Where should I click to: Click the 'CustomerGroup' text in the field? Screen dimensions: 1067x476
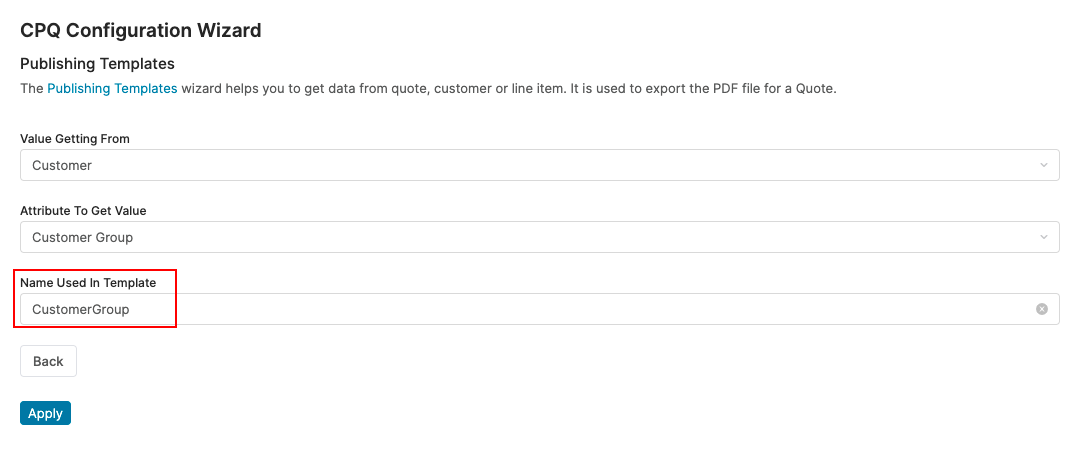(x=80, y=309)
